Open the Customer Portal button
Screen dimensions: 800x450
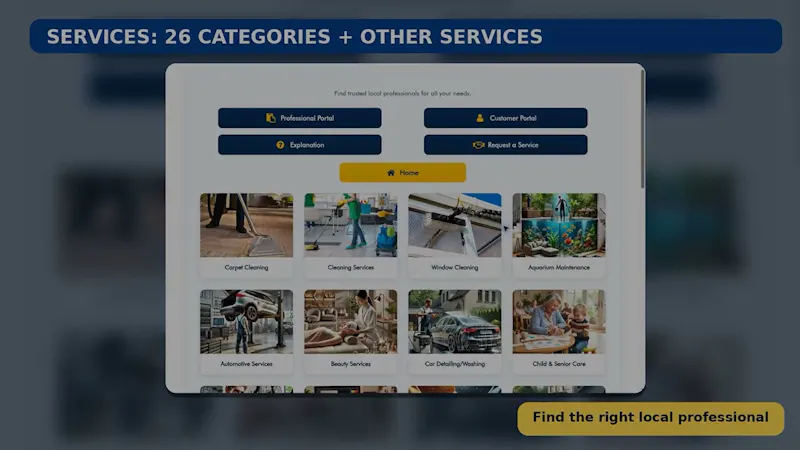pos(506,118)
